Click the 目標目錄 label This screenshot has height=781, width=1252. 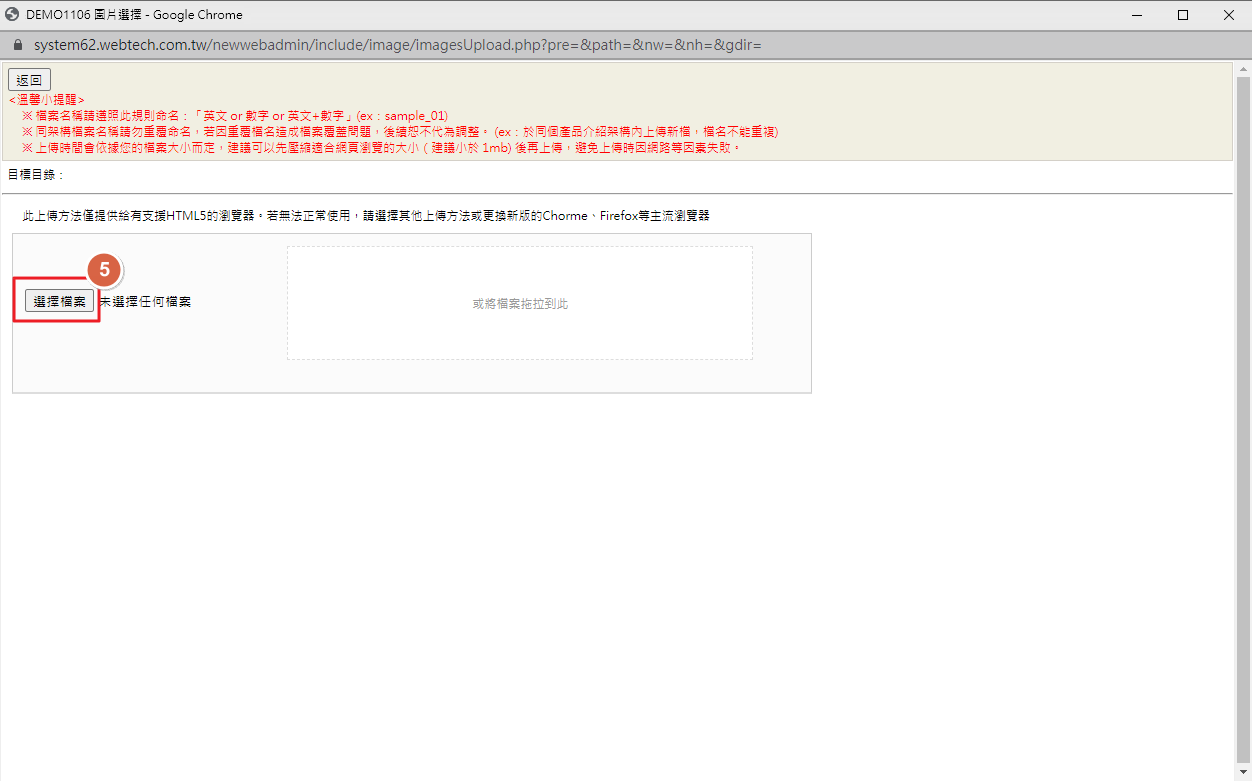pyautogui.click(x=36, y=174)
